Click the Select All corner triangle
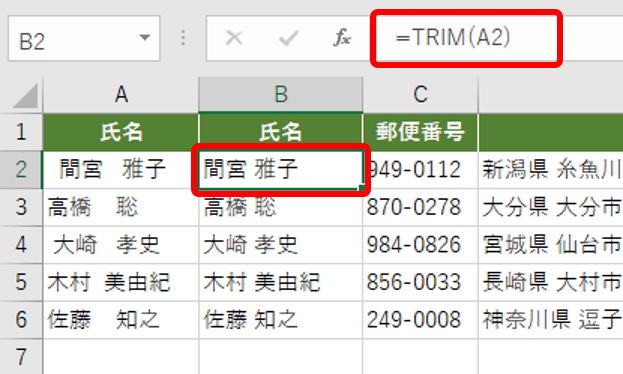 (x=25, y=96)
